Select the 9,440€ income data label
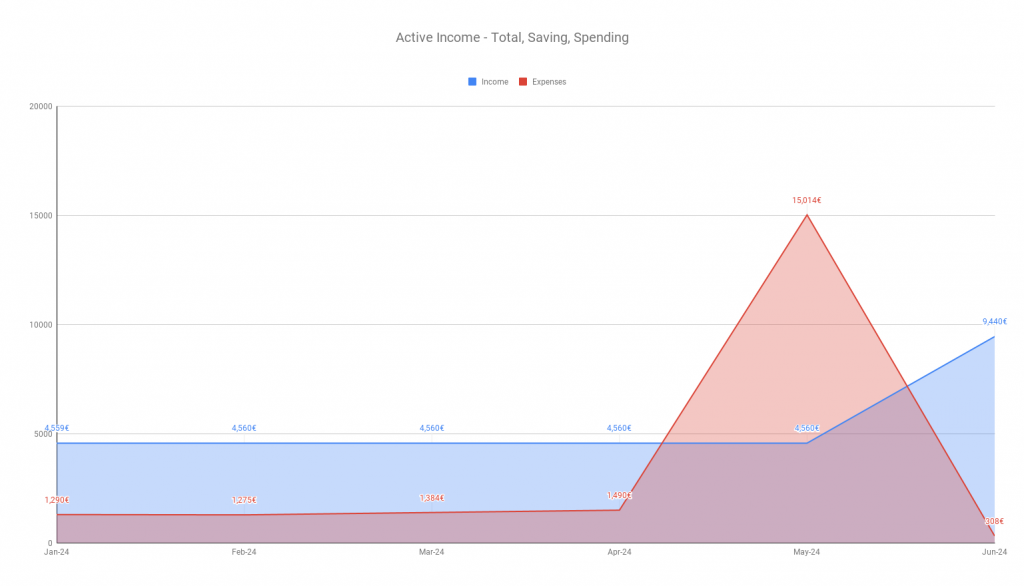 tap(994, 321)
